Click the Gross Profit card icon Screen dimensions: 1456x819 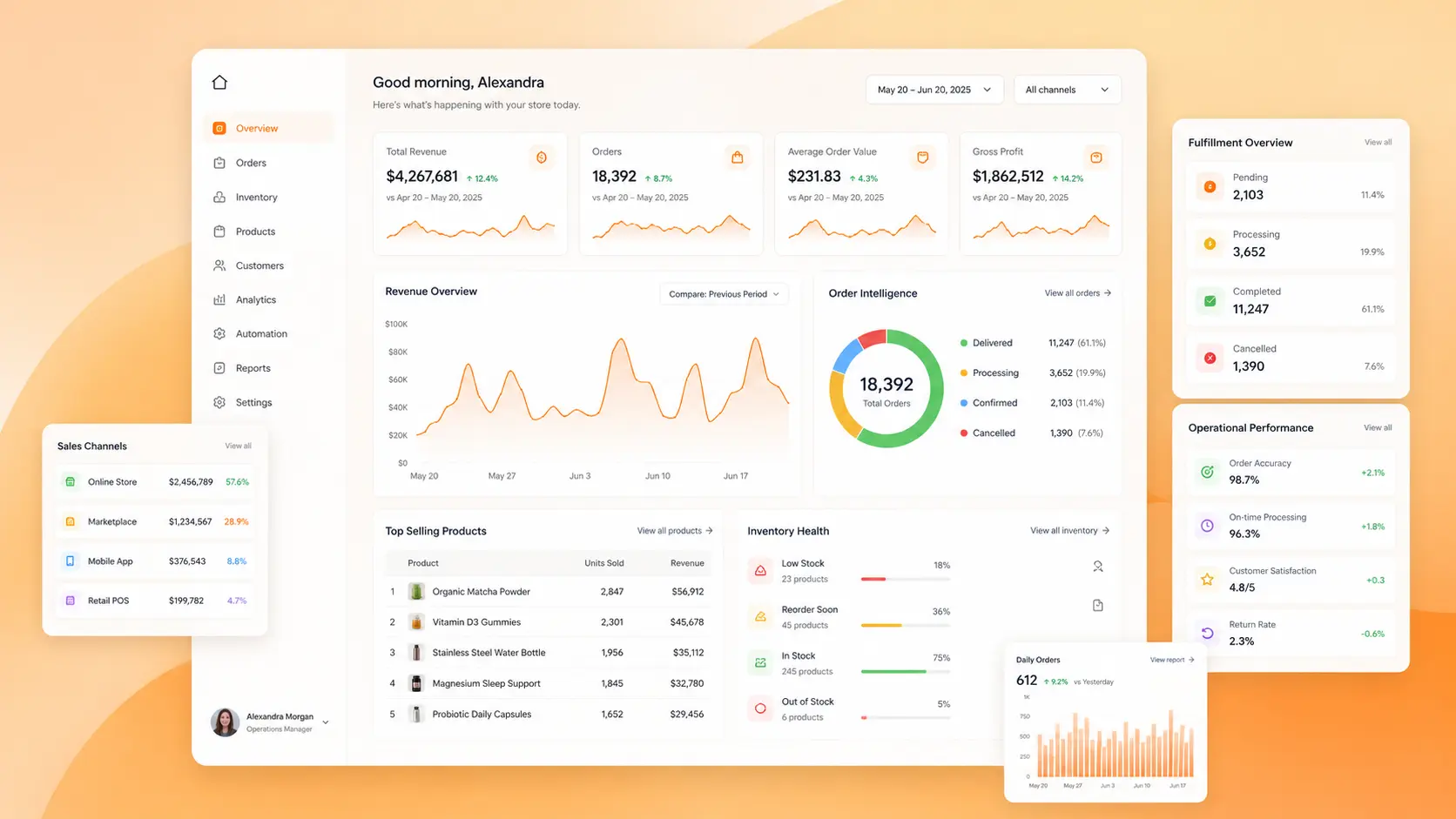click(x=1096, y=158)
